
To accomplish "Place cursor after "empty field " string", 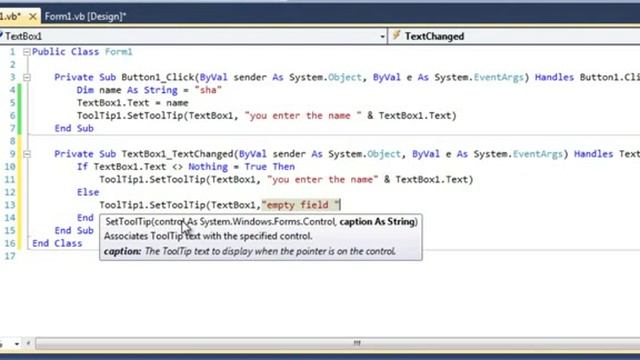I will pos(340,205).
